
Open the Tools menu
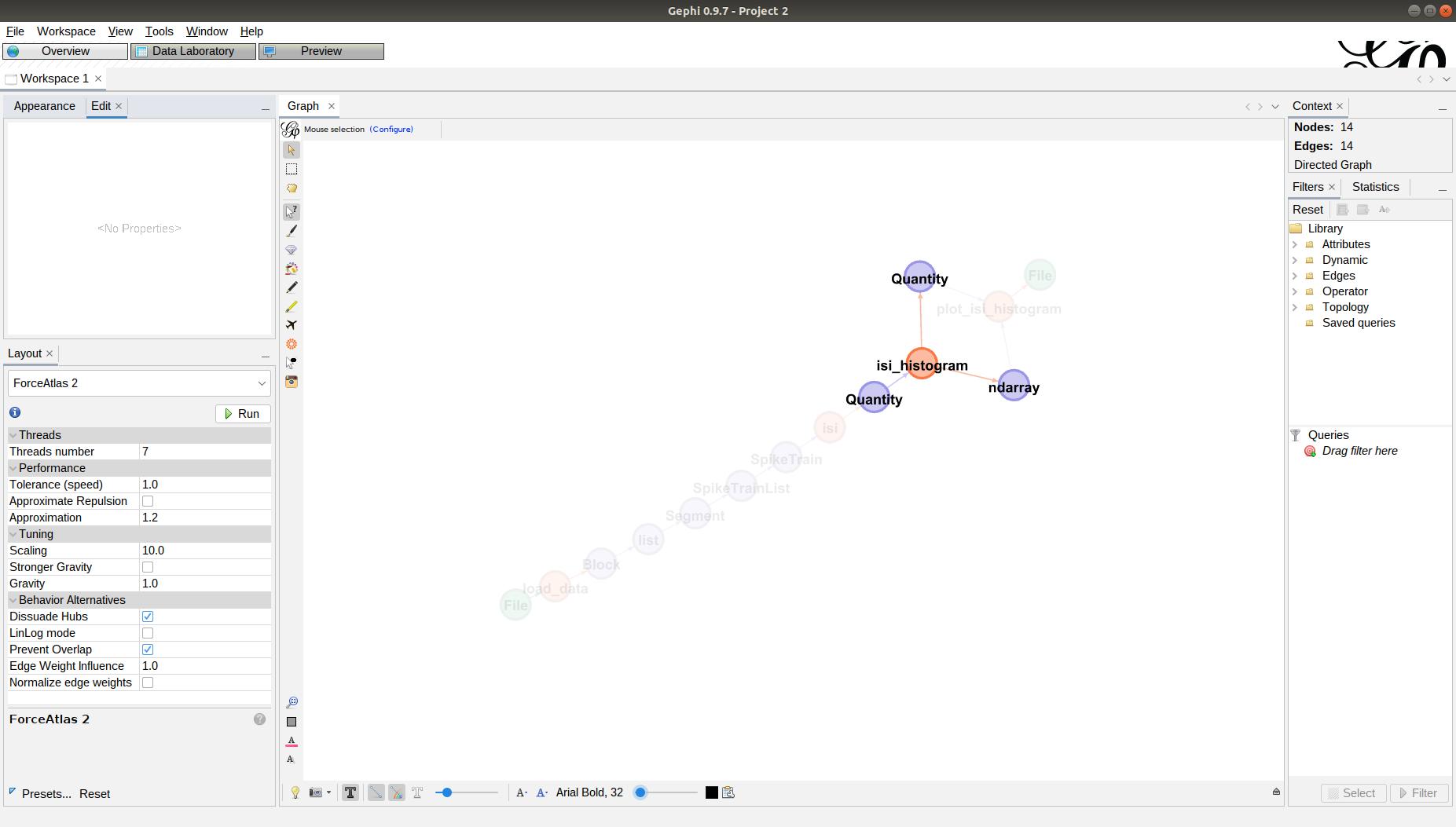coord(159,31)
